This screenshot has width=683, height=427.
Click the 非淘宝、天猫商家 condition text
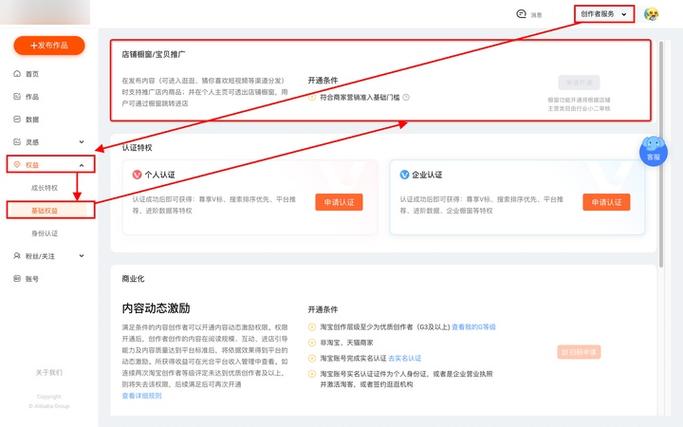(x=346, y=342)
